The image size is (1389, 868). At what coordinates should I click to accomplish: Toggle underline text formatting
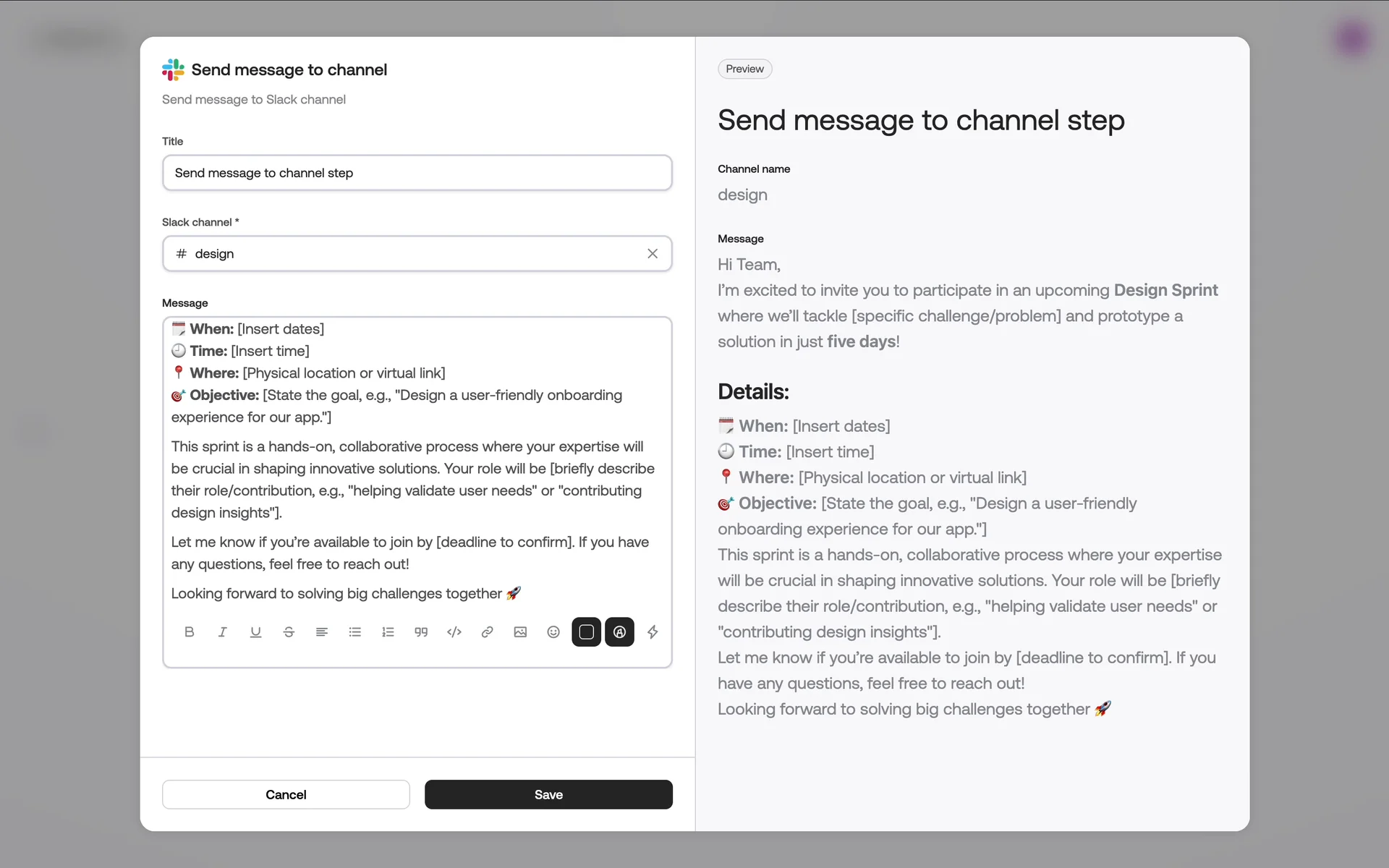255,631
